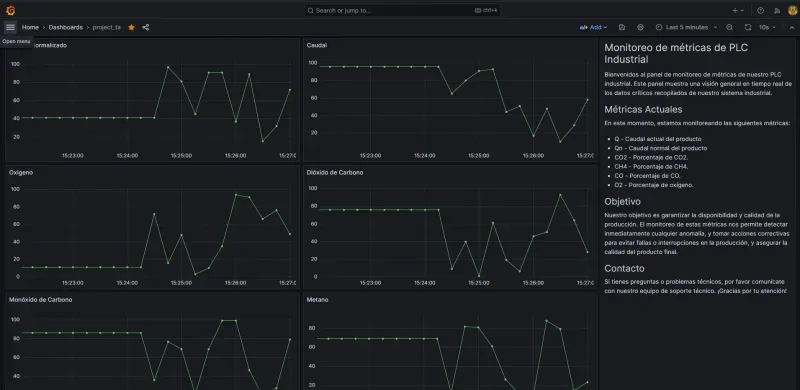Viewport: 800px width, 390px height.
Task: Zoom out the time range
Action: (x=730, y=28)
